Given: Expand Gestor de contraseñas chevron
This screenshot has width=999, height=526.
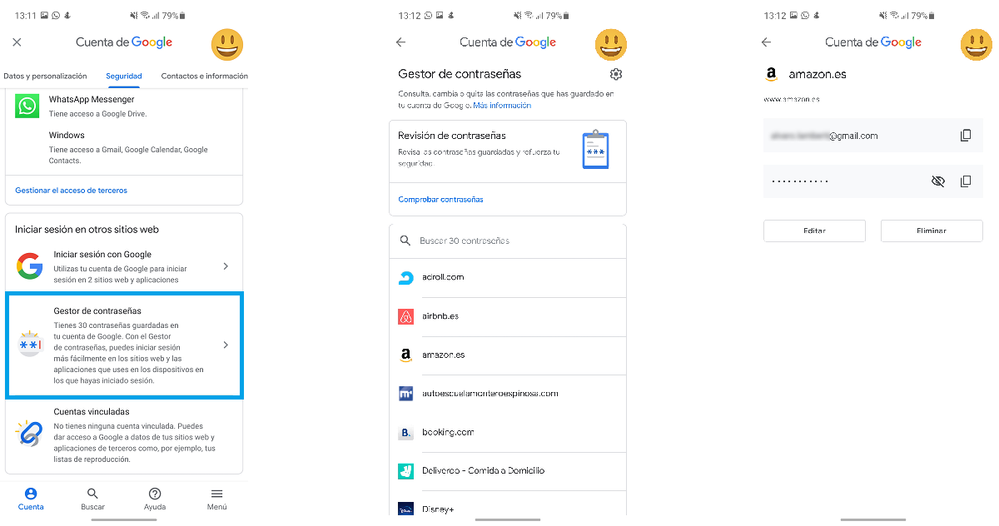Looking at the screenshot, I should click(x=226, y=345).
